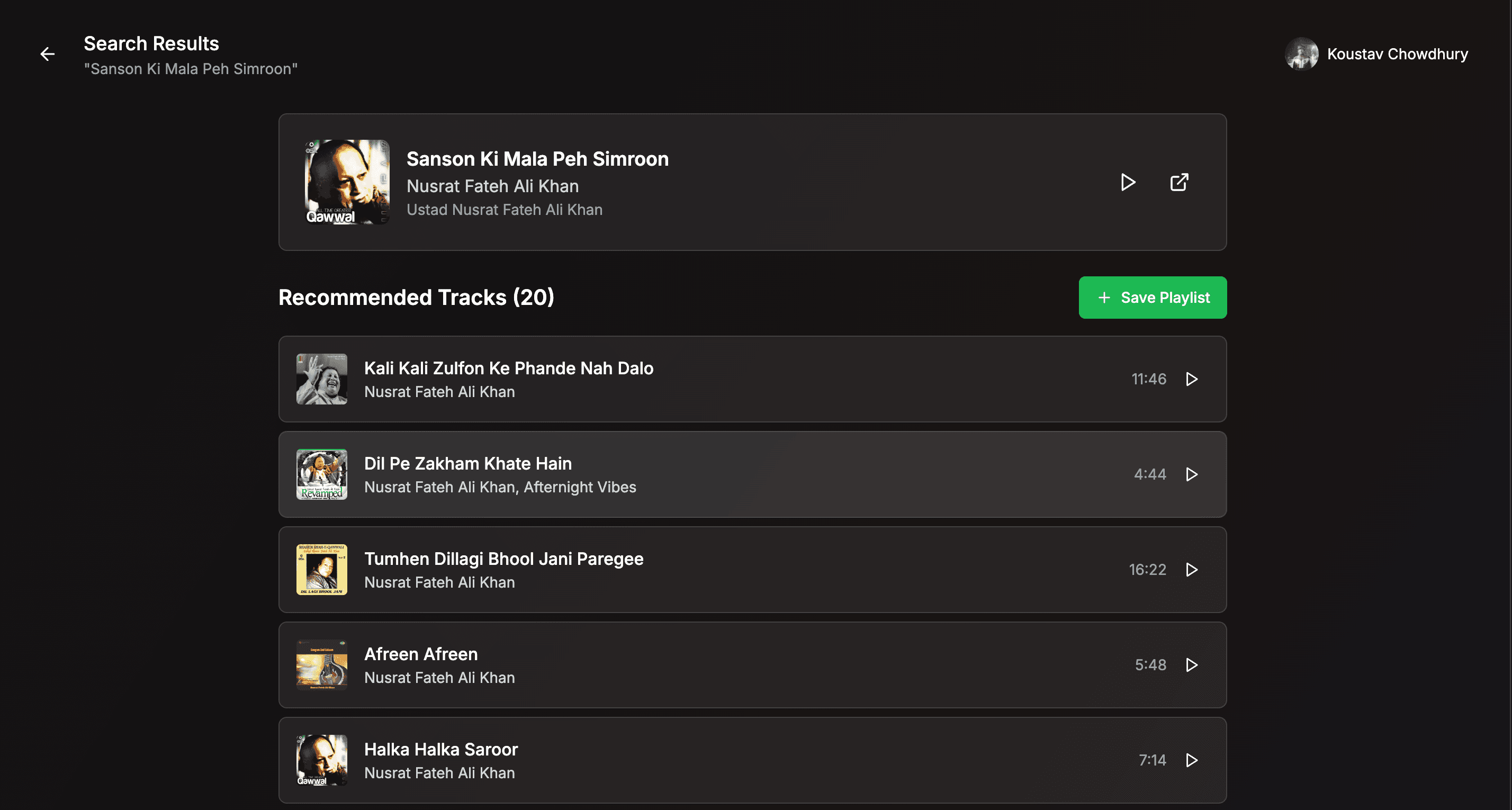Viewport: 1512px width, 810px height.
Task: Open external link for Sanson Ki Mala Peh Simroon
Action: tap(1178, 182)
